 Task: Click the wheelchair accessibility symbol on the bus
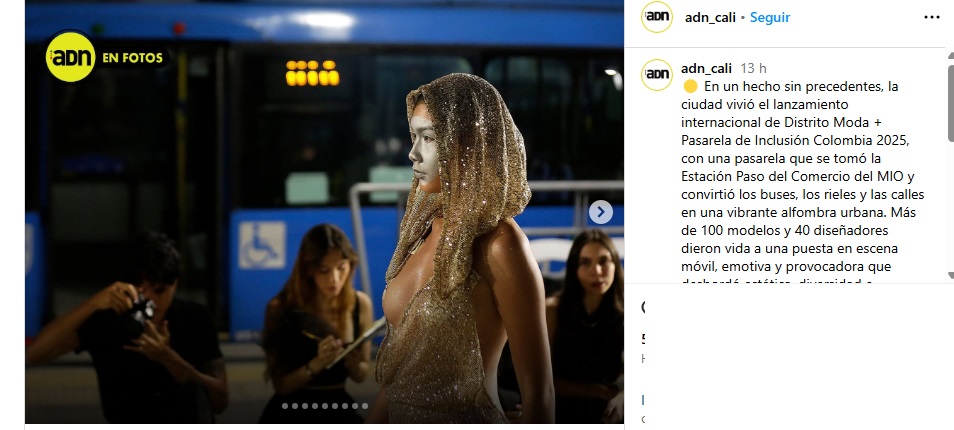tap(262, 245)
